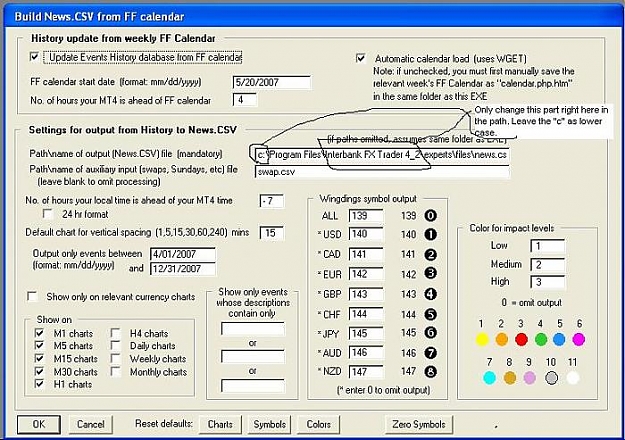625x440 pixels.
Task: Click the Zero Symbols button
Action: pyautogui.click(x=419, y=424)
